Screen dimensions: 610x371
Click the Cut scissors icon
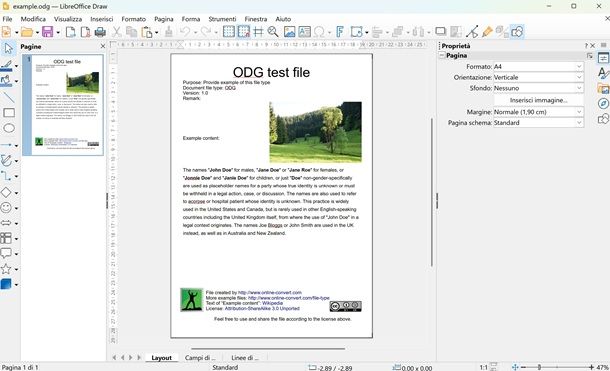pyautogui.click(x=116, y=32)
